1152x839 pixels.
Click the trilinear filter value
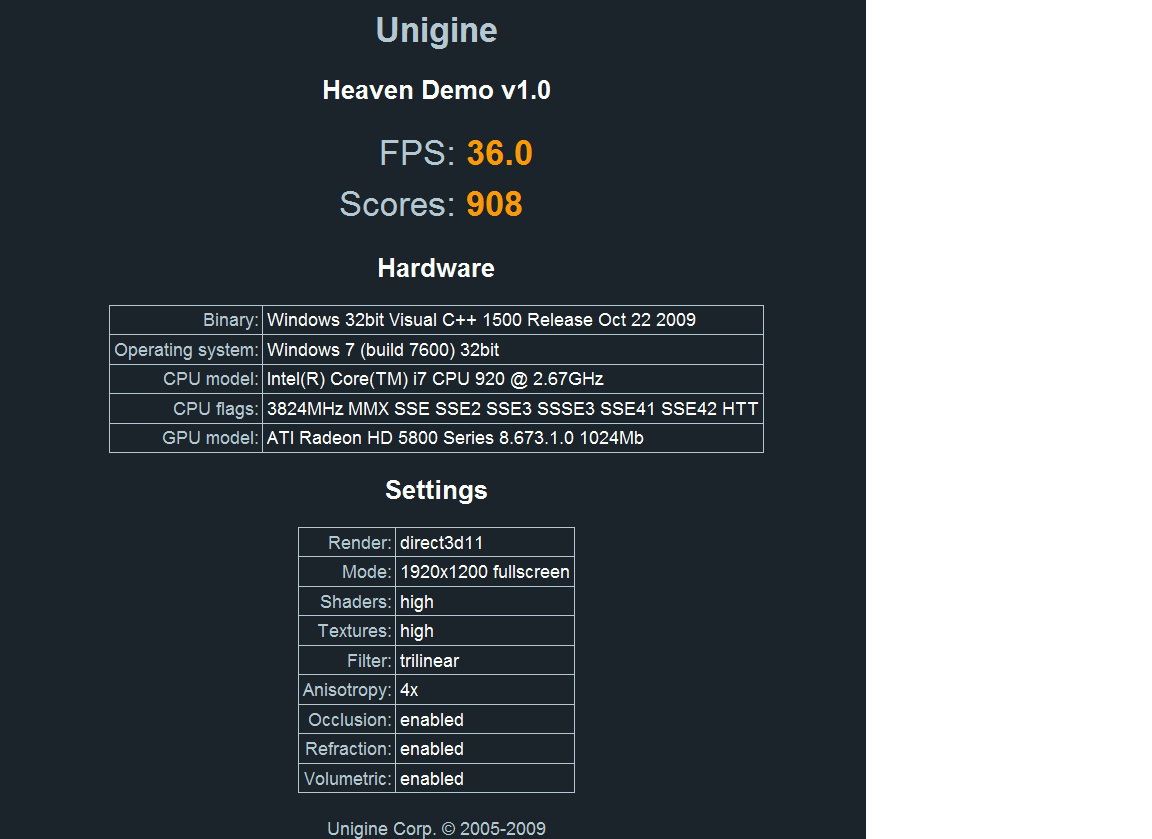tap(485, 660)
